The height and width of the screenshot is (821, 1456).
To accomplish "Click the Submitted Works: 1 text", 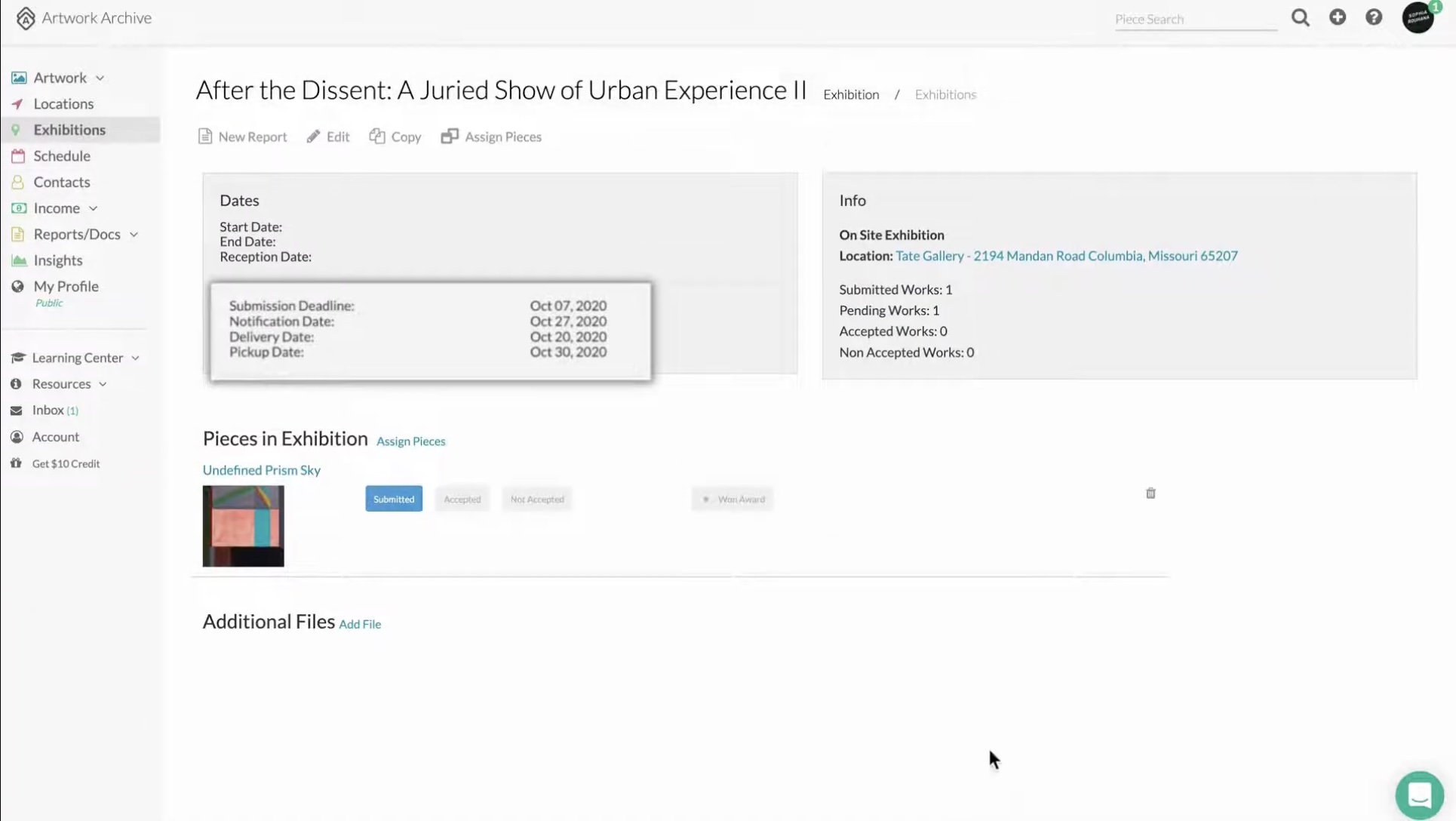I will 895,290.
